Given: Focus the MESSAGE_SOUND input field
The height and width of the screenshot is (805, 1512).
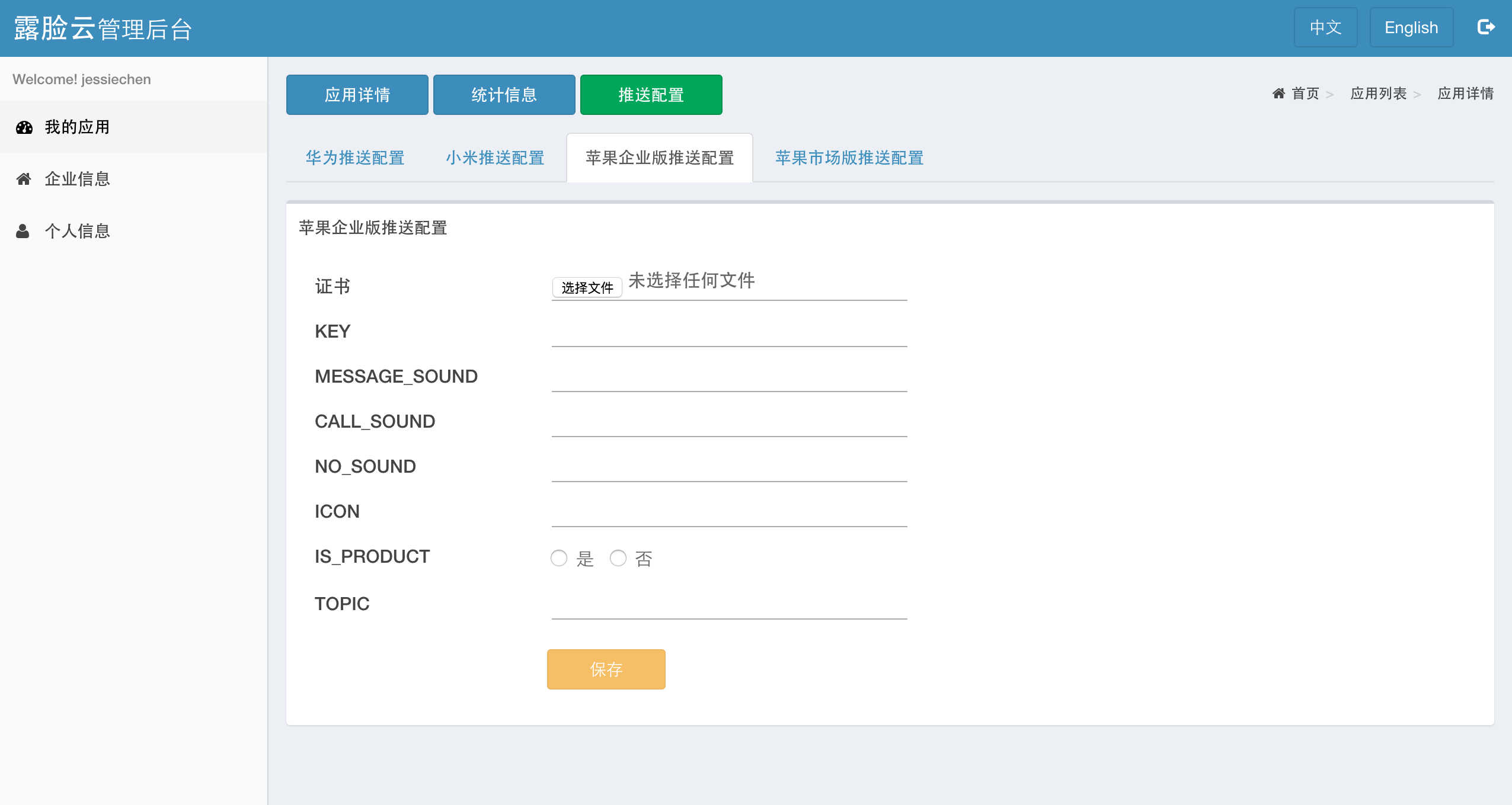Looking at the screenshot, I should [730, 376].
